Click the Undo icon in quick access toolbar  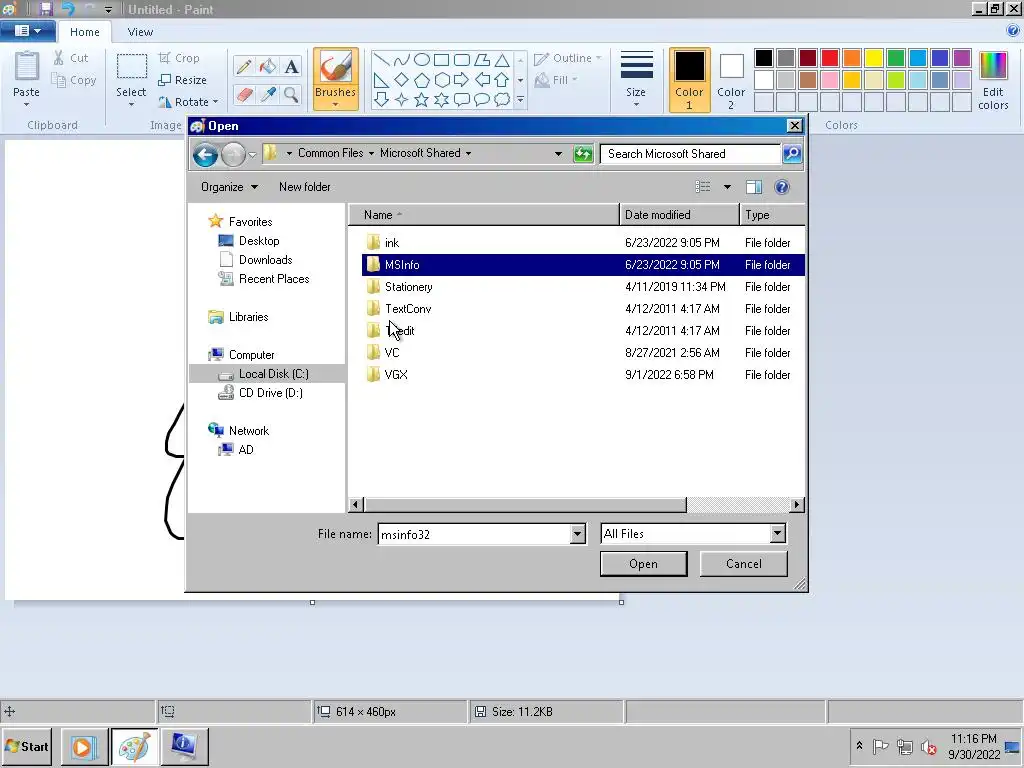coord(67,9)
